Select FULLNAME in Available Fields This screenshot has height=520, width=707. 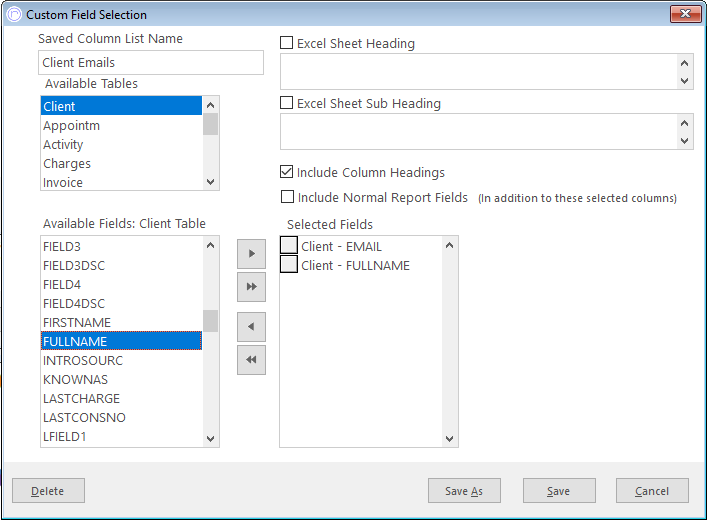click(121, 341)
